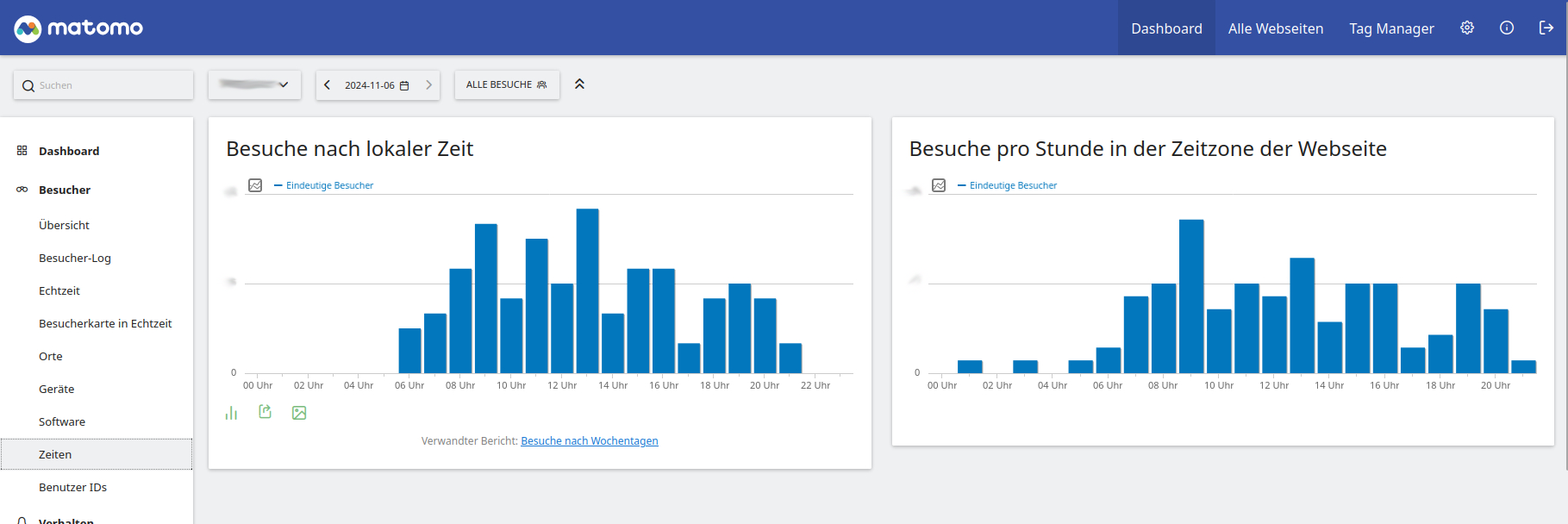Follow the Besuche nach Wochentagen link

(590, 440)
